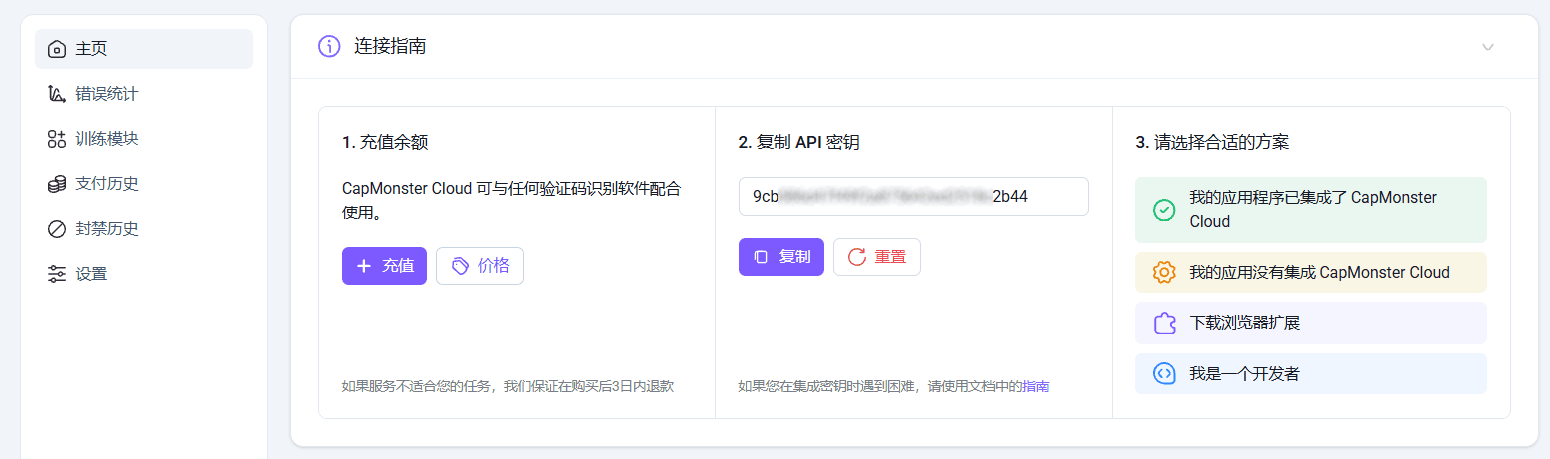Click the info icon next to 连接指南

[x=329, y=46]
